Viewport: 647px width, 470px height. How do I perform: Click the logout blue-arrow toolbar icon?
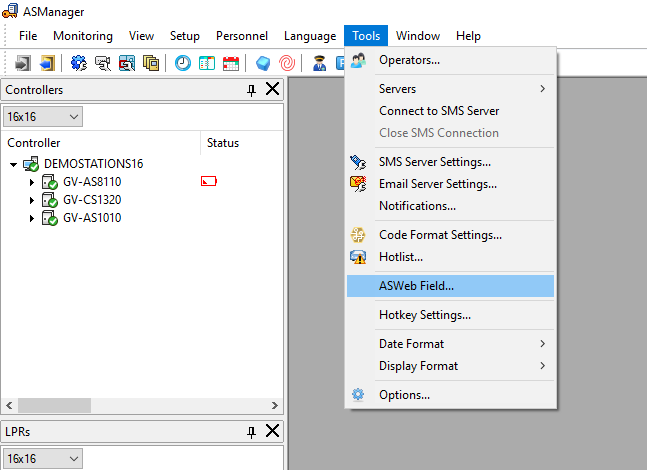coord(47,63)
